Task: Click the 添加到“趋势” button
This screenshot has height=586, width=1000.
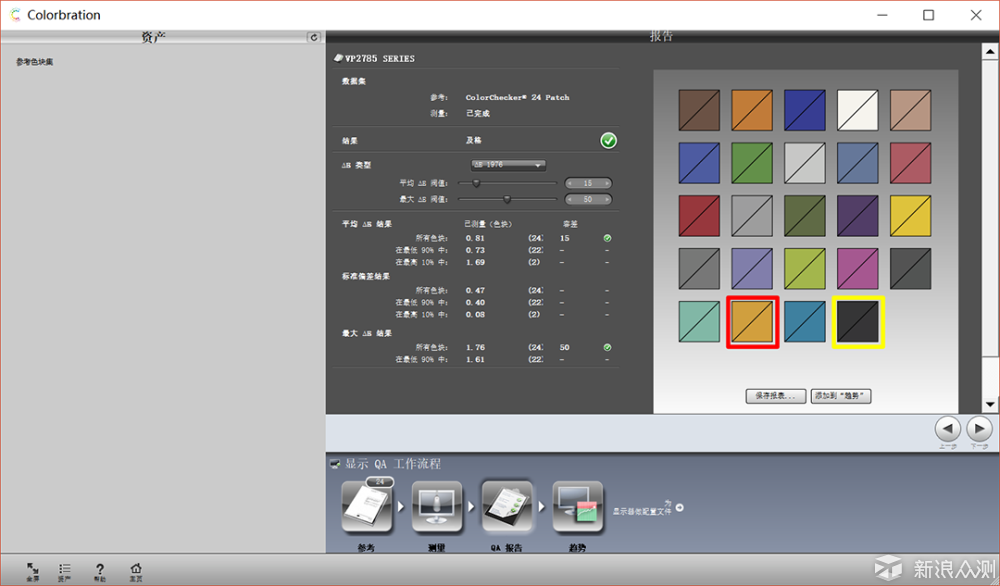Action: point(841,396)
